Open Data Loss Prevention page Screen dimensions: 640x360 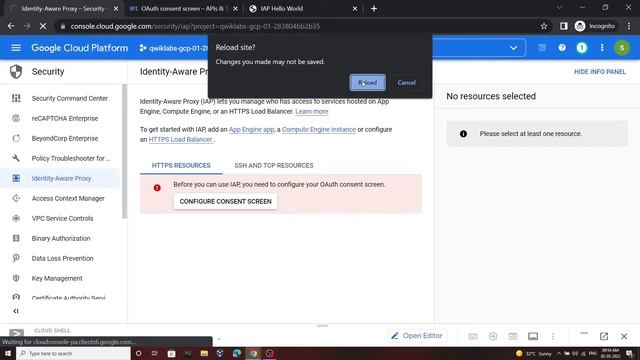(62, 258)
